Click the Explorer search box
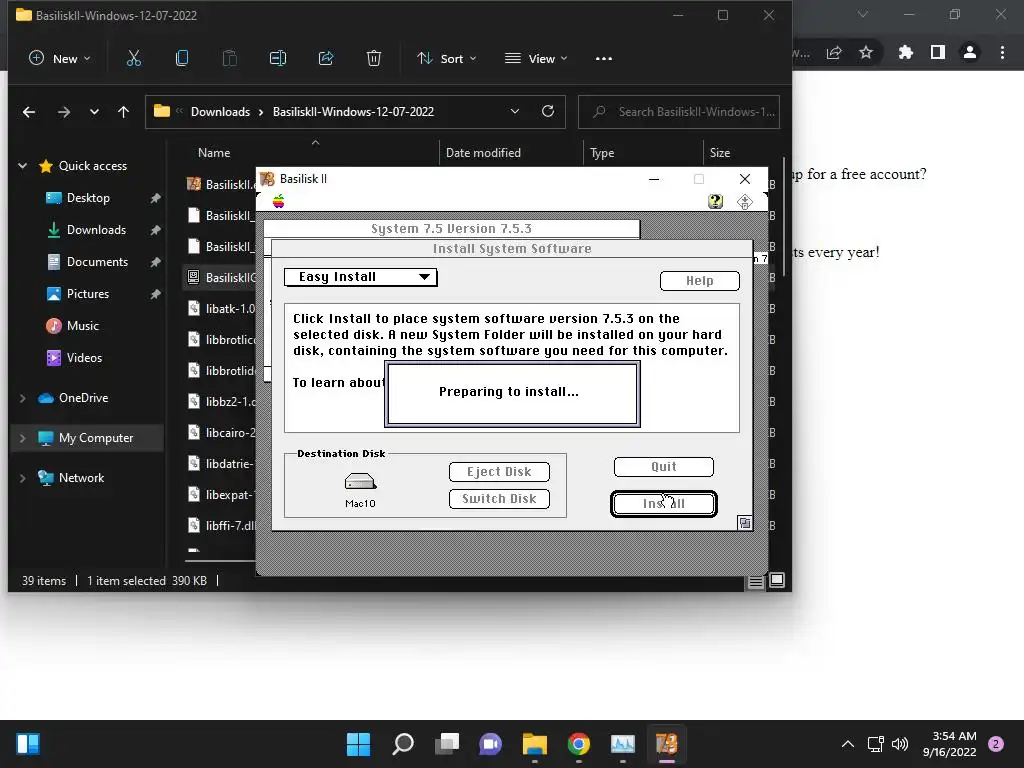The width and height of the screenshot is (1024, 768). point(679,112)
